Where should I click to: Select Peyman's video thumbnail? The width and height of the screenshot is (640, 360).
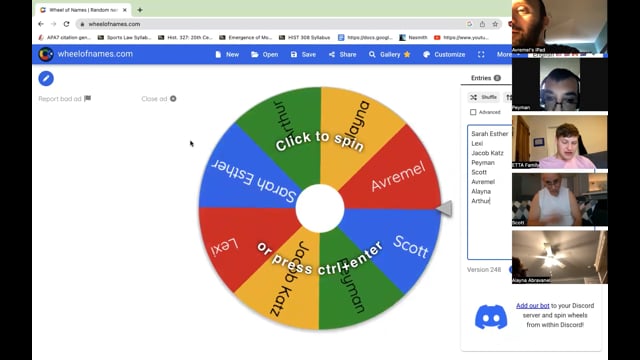pos(560,85)
